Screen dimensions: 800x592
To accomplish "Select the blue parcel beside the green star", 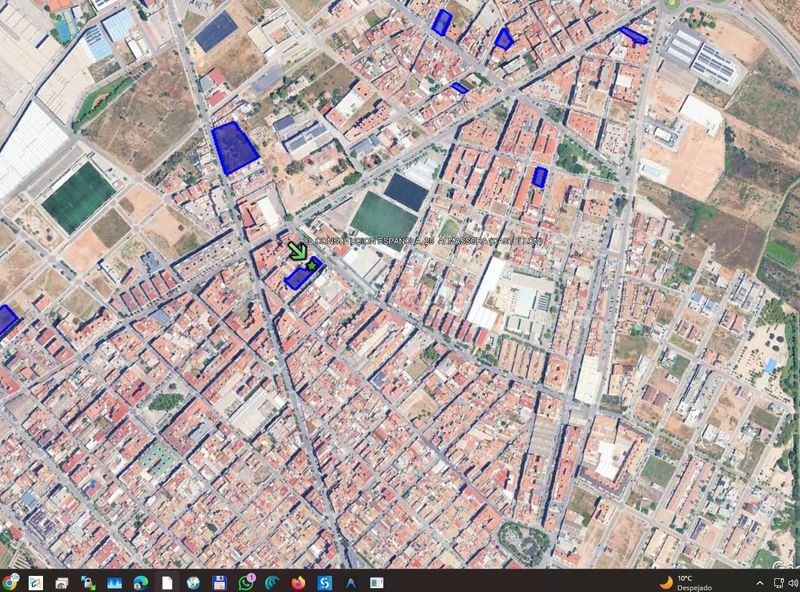I will click(x=301, y=276).
